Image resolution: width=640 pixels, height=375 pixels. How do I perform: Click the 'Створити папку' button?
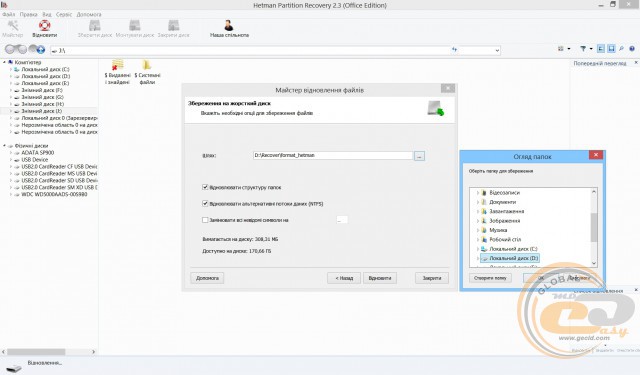(490, 278)
